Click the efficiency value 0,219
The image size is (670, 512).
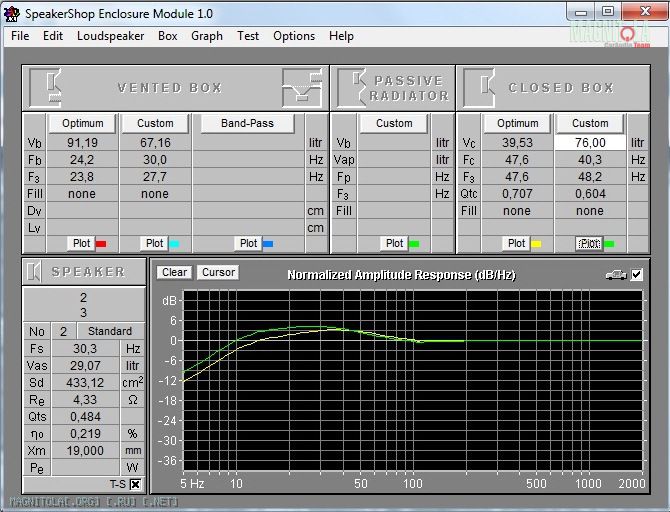click(x=85, y=433)
